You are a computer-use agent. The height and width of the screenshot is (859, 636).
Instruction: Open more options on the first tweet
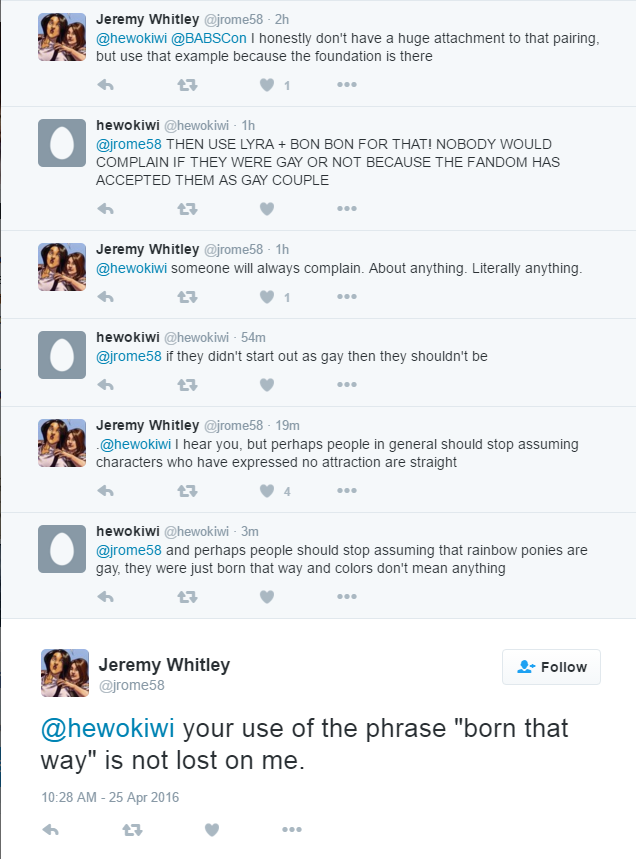(x=347, y=85)
